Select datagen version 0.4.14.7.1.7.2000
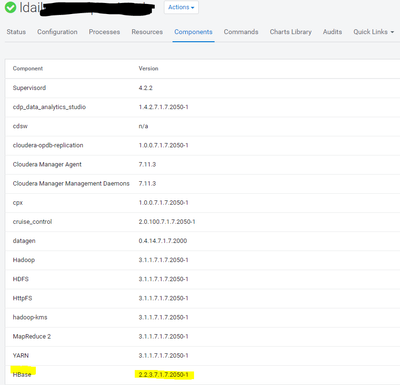The height and width of the screenshot is (385, 400). [x=163, y=241]
